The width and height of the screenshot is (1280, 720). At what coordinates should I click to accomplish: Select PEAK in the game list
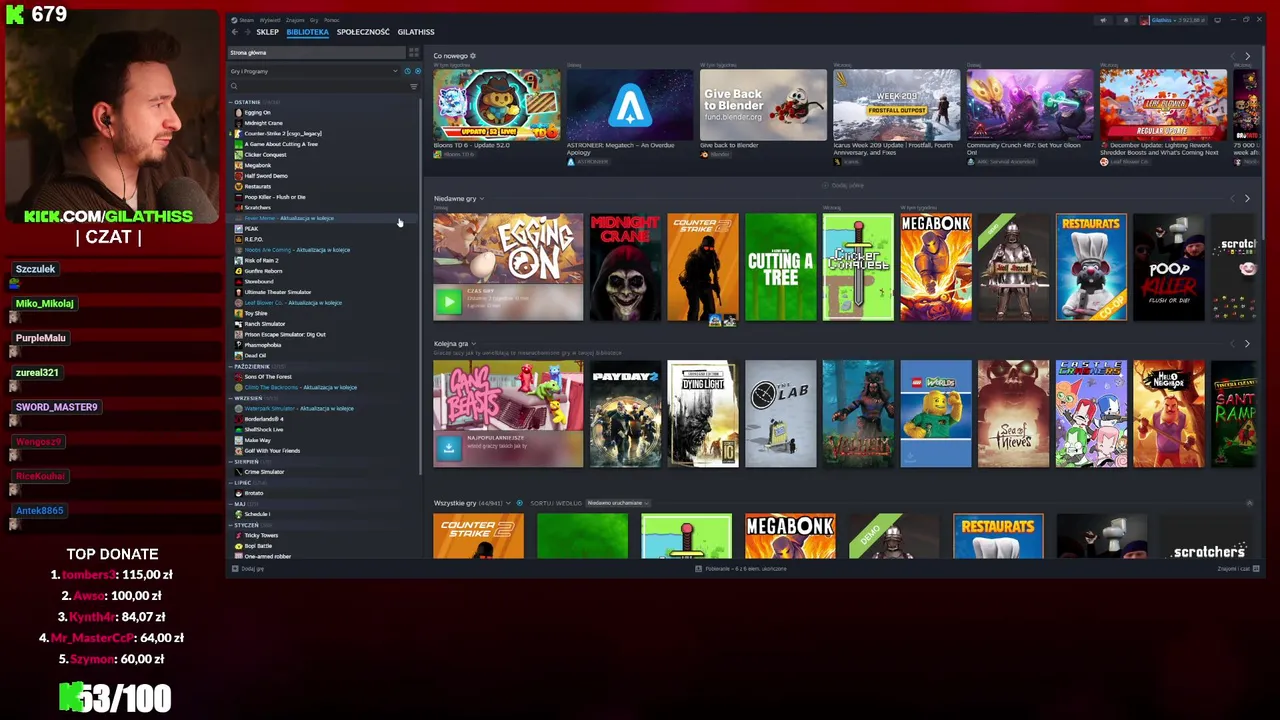click(250, 228)
